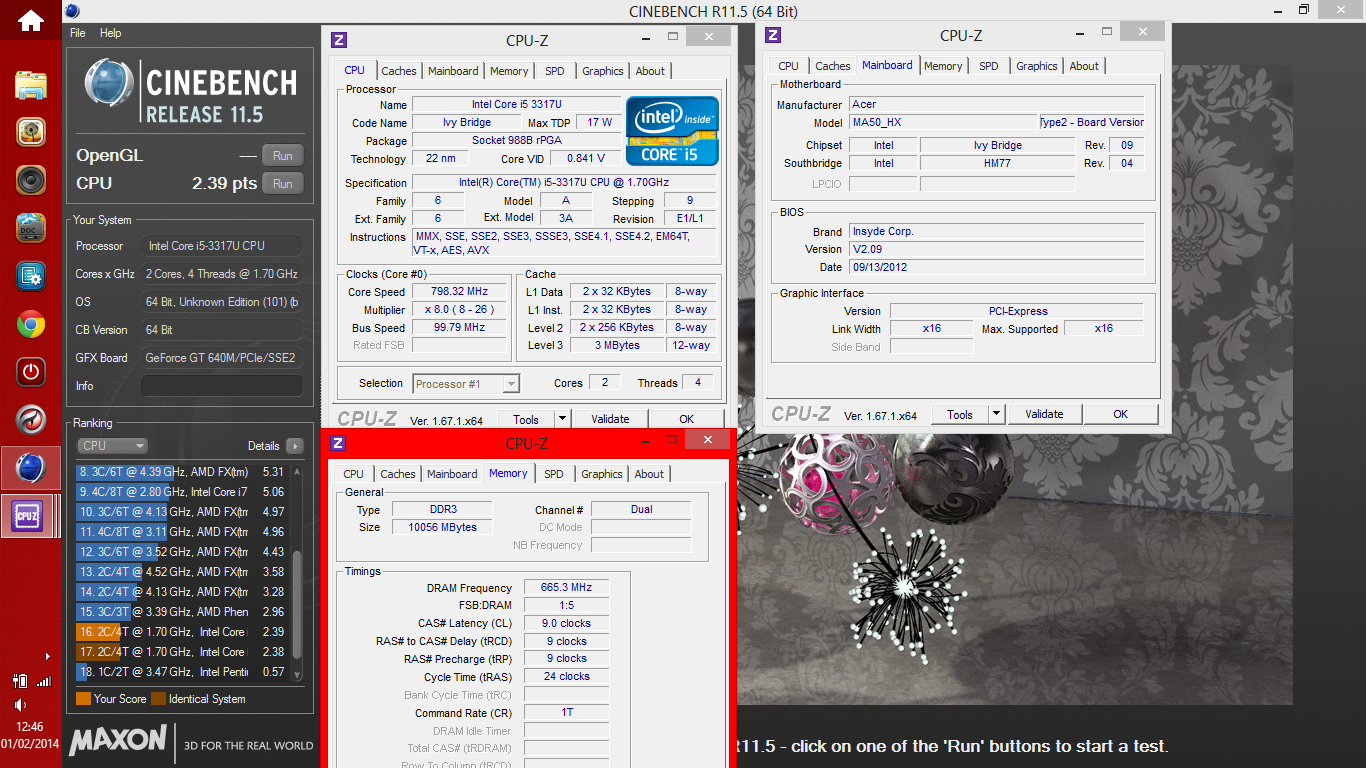The height and width of the screenshot is (768, 1366).
Task: Click Tools button in CPU-Z CPU window
Action: pos(526,420)
